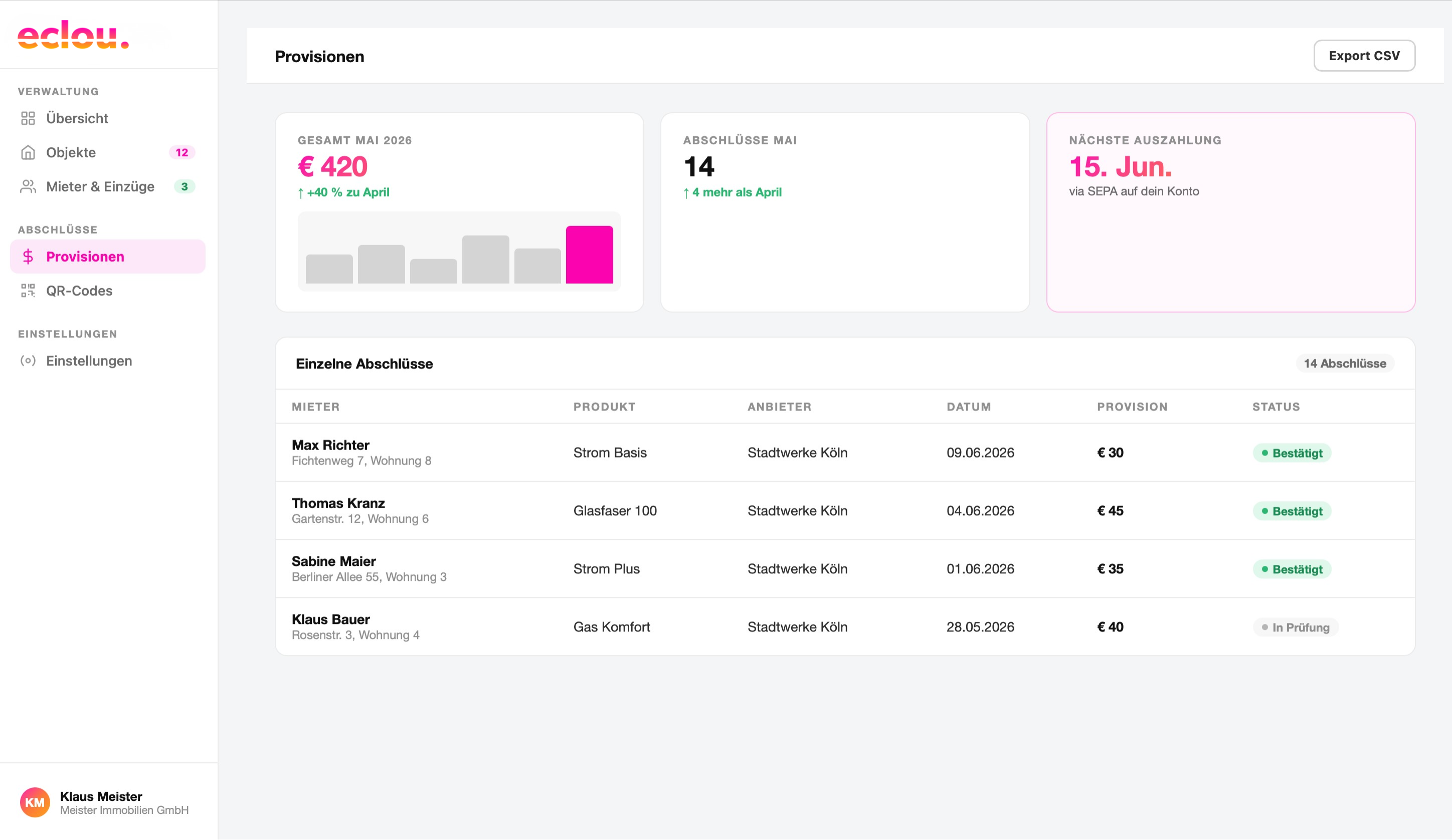Click the Anbieter column header
The height and width of the screenshot is (840, 1452).
click(x=780, y=407)
